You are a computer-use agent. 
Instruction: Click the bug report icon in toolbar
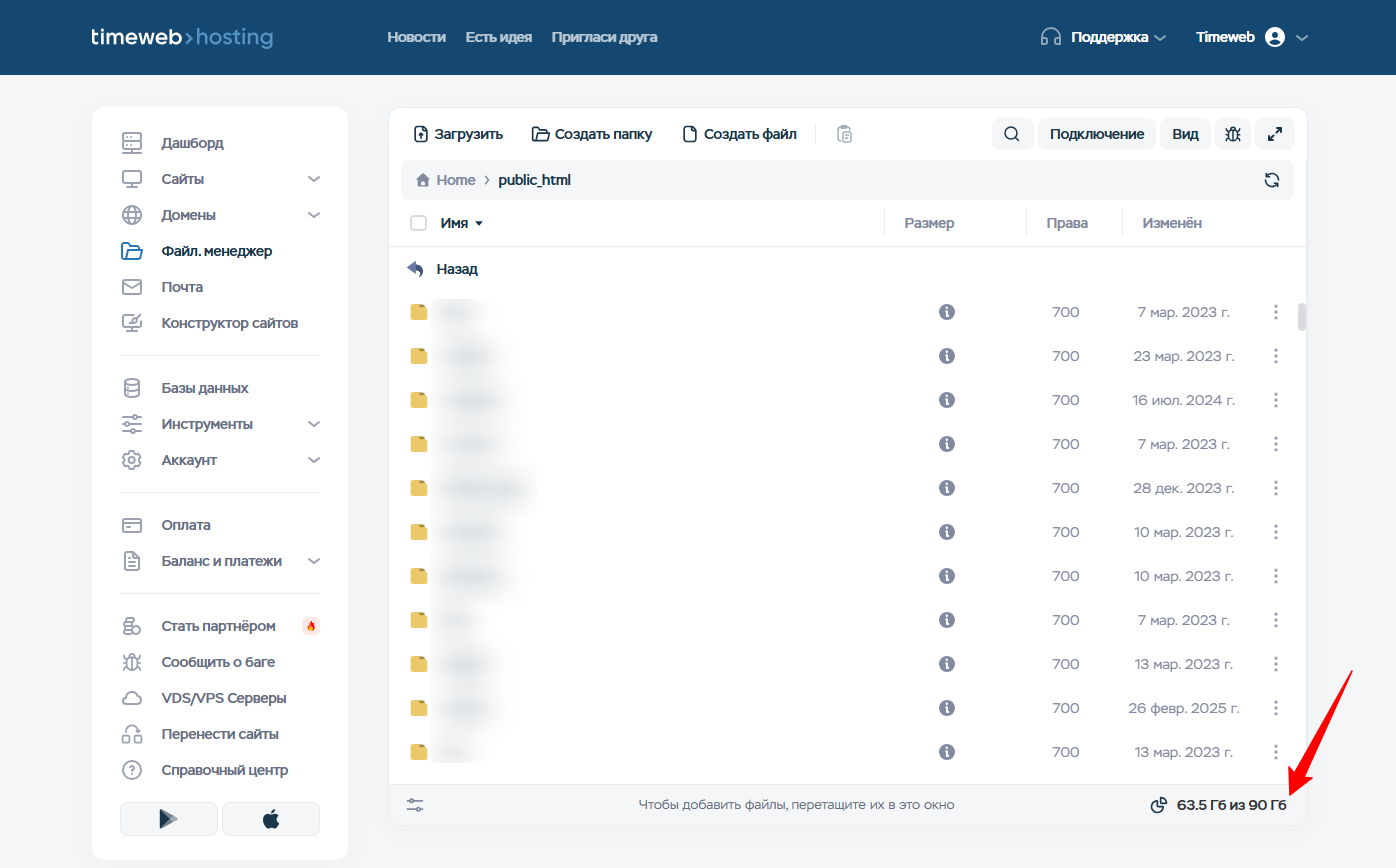point(1233,134)
